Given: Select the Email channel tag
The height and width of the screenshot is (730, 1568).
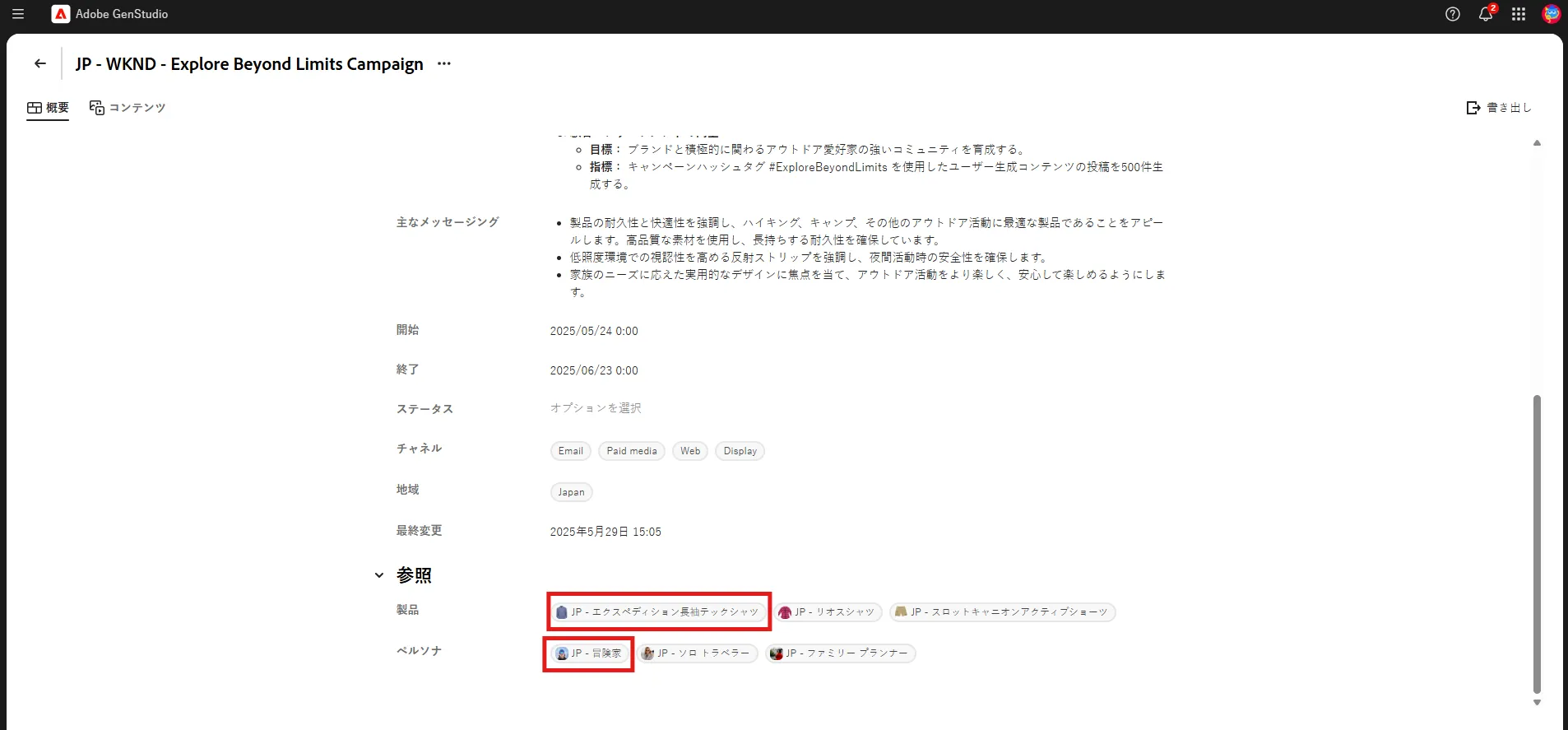Looking at the screenshot, I should [570, 451].
